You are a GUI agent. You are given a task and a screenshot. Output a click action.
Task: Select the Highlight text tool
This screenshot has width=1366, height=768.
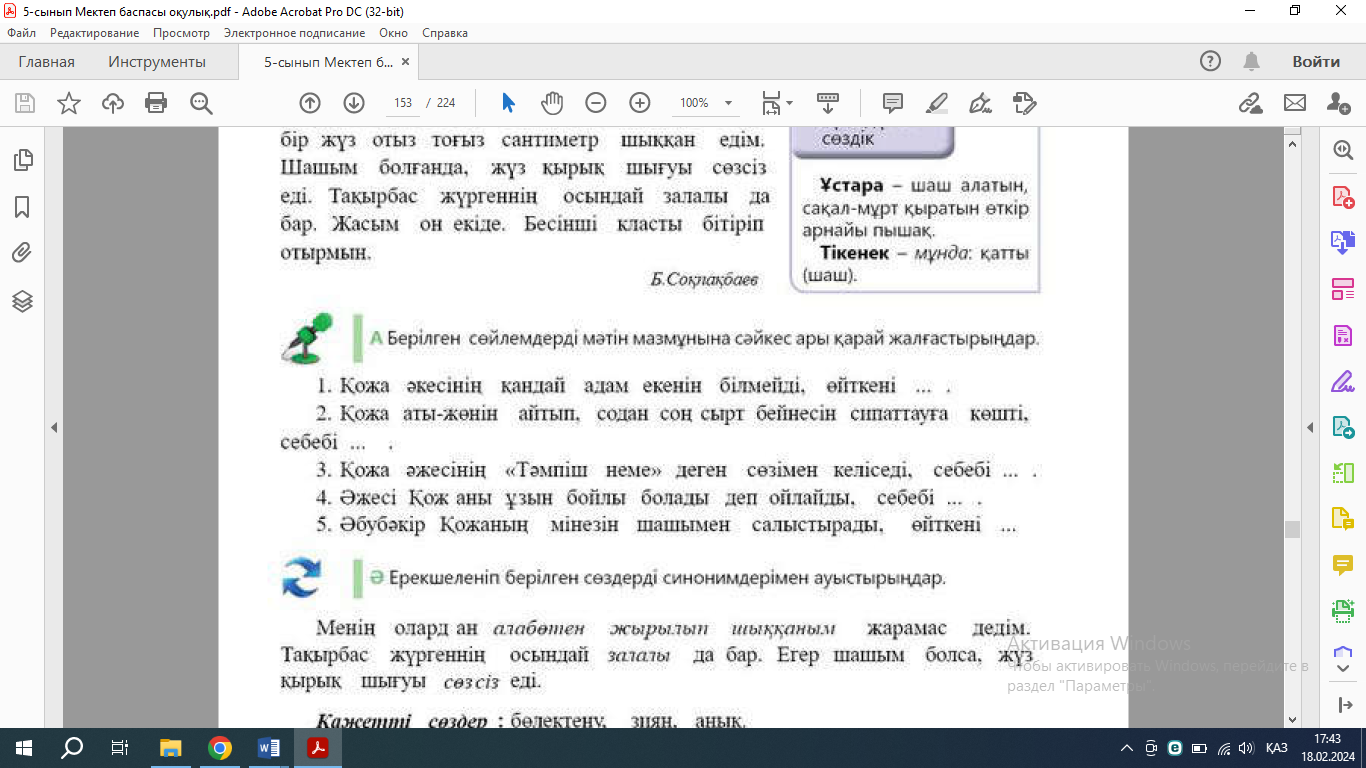[937, 103]
